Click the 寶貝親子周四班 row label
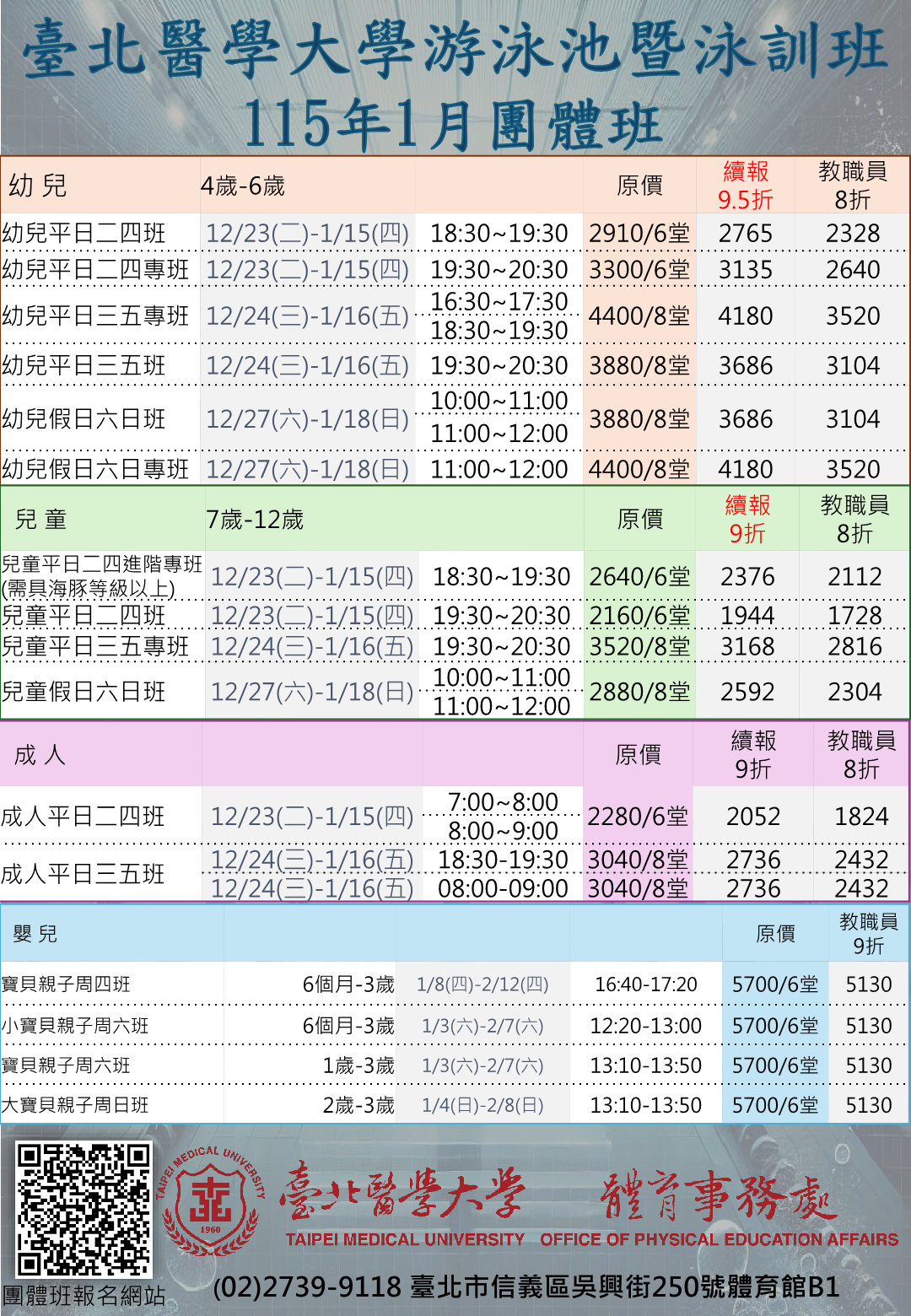Image resolution: width=911 pixels, height=1316 pixels. (x=66, y=984)
